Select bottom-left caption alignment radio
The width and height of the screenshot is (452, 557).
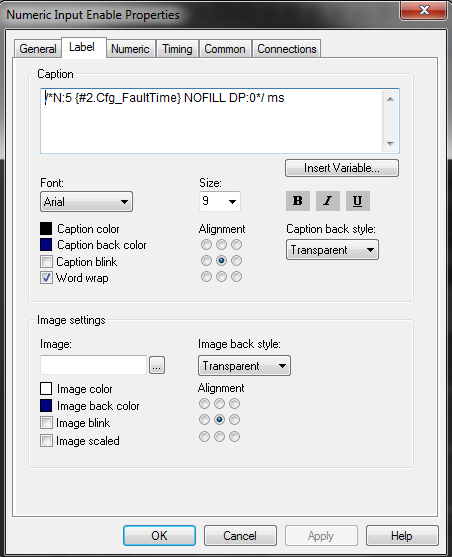point(206,276)
